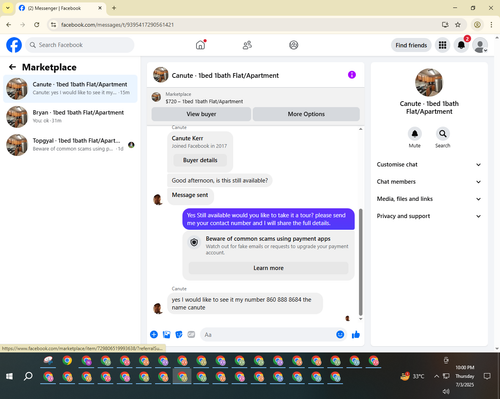The width and height of the screenshot is (500, 399).
Task: View site information icon in address bar
Action: click(x=54, y=25)
